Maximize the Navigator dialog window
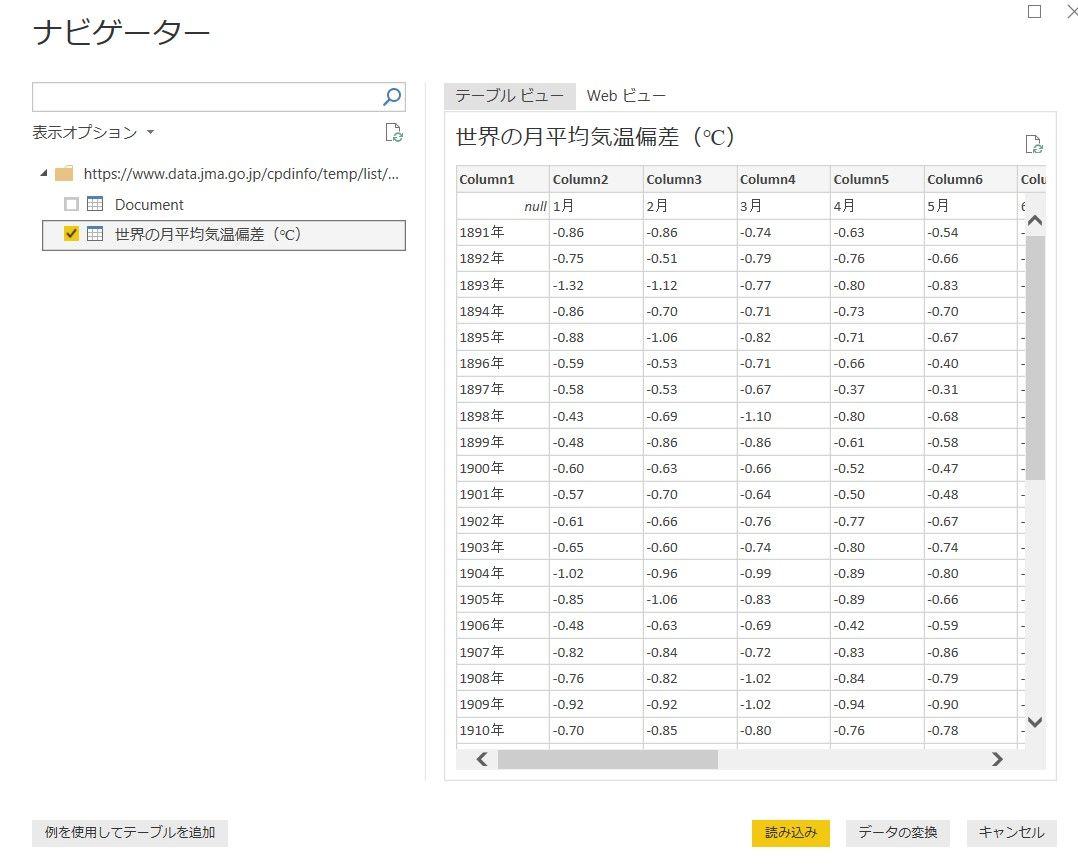The height and width of the screenshot is (865, 1078). (x=1034, y=12)
